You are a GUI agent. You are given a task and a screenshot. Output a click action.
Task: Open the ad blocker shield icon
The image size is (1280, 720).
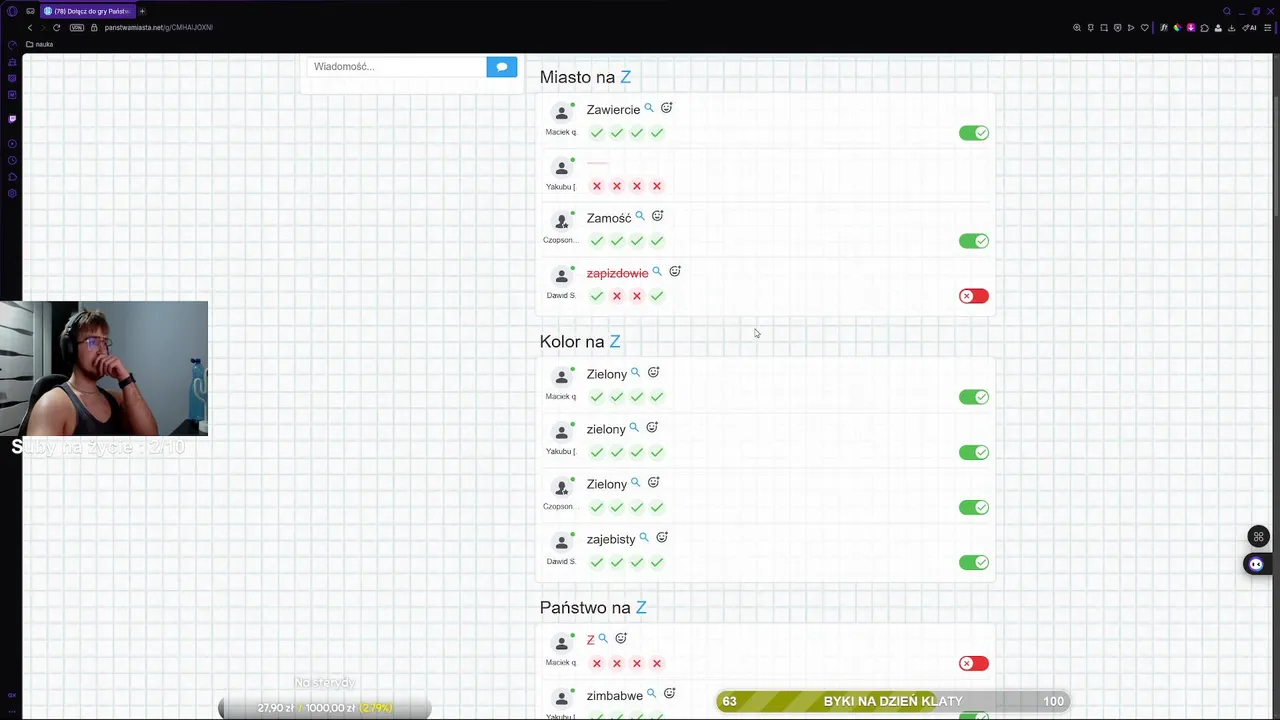pos(1117,28)
